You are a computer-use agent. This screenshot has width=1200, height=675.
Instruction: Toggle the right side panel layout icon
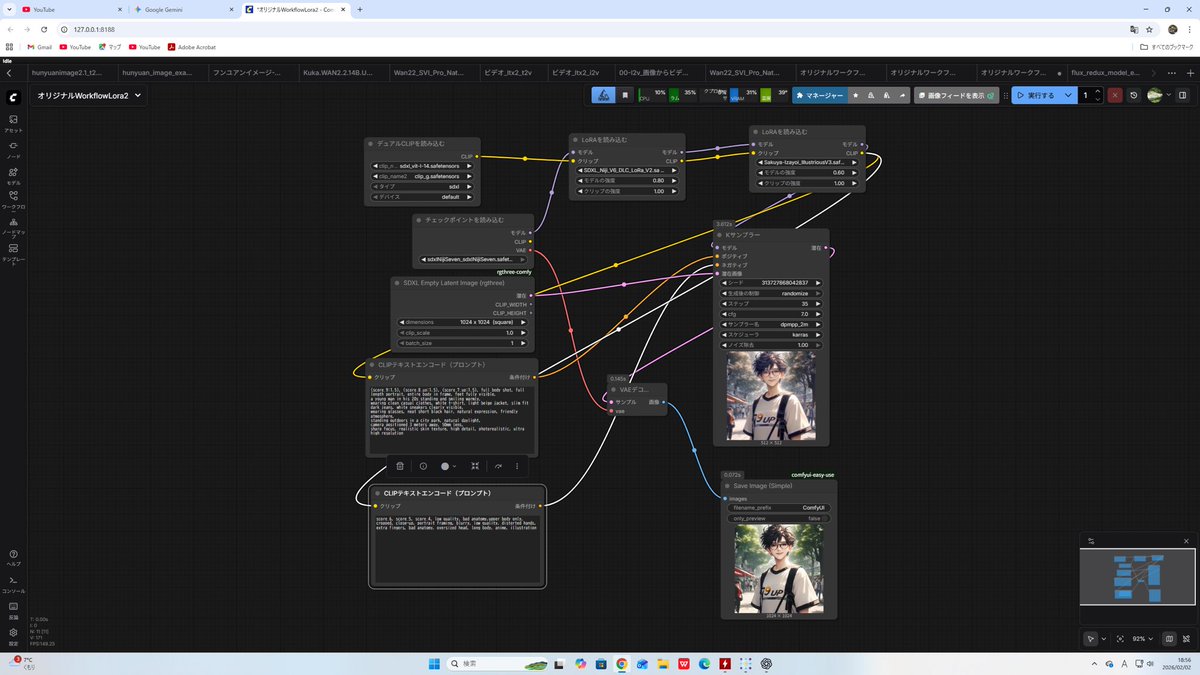[x=1182, y=95]
